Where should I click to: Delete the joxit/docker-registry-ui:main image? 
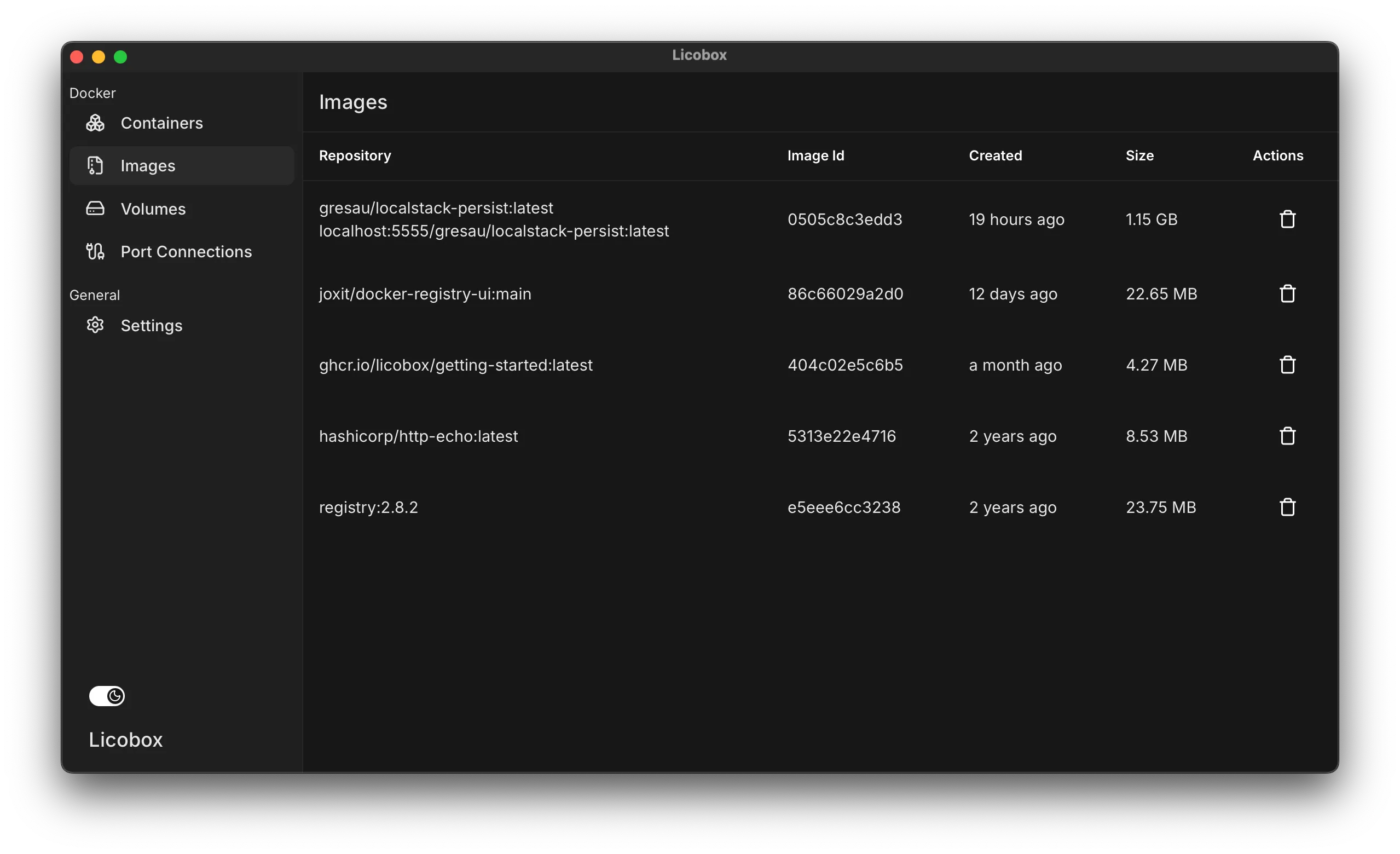coord(1287,293)
